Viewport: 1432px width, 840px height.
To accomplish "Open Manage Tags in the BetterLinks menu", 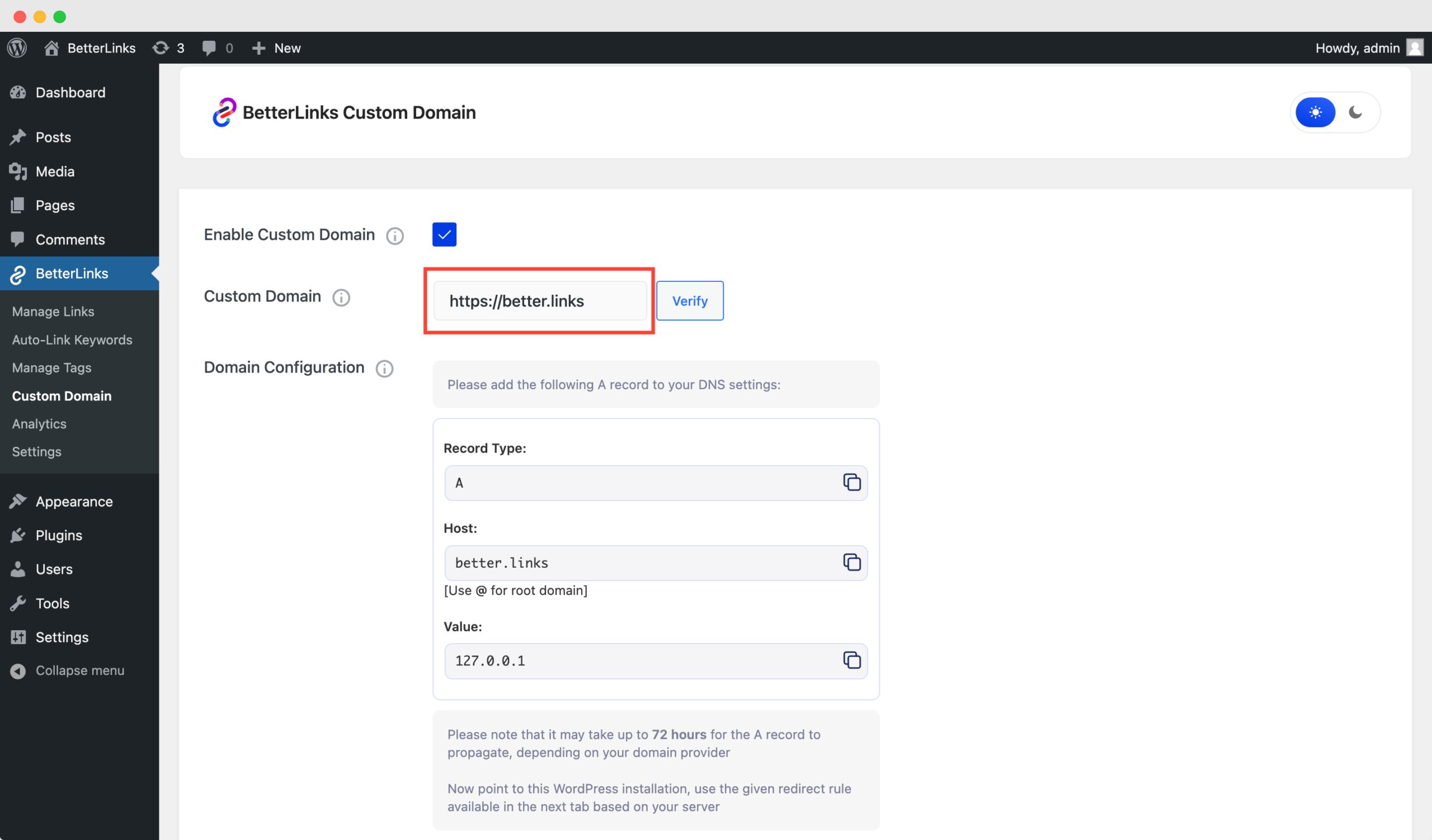I will 51,367.
